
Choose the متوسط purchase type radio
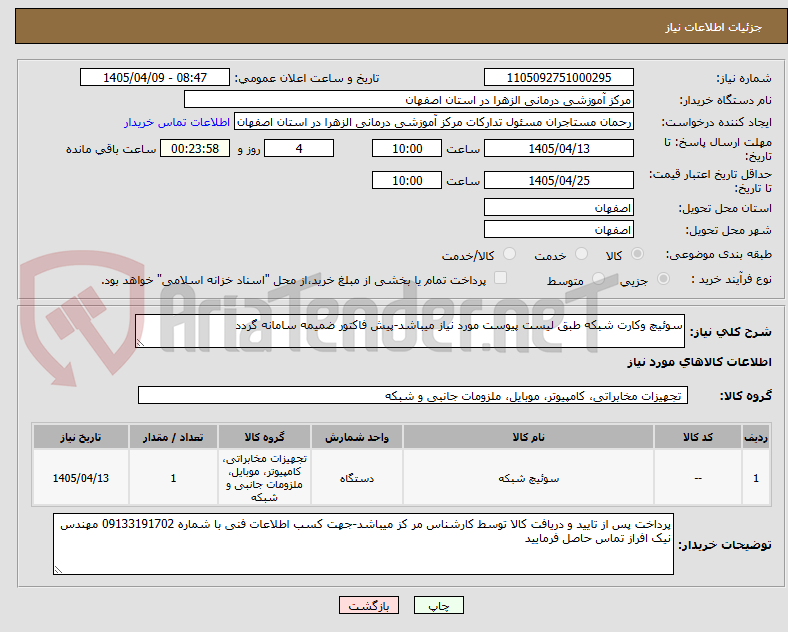(x=598, y=278)
